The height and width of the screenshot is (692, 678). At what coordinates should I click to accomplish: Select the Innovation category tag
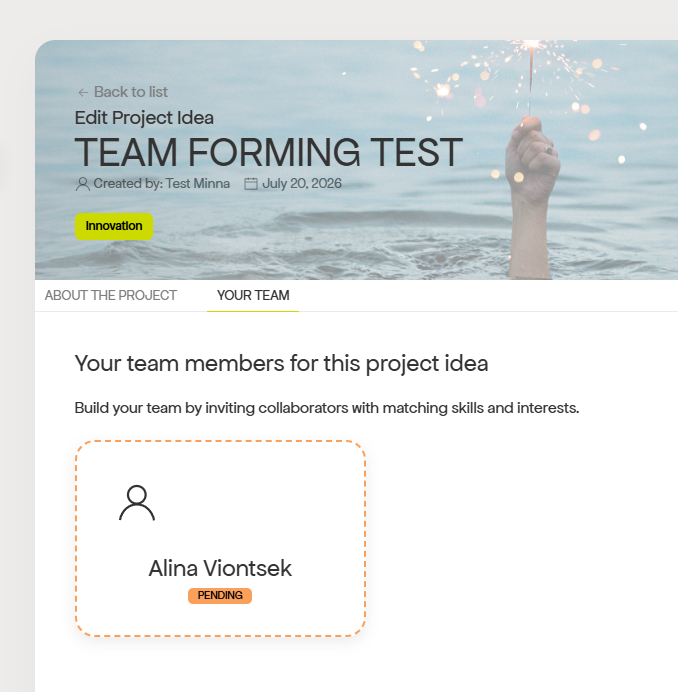114,226
